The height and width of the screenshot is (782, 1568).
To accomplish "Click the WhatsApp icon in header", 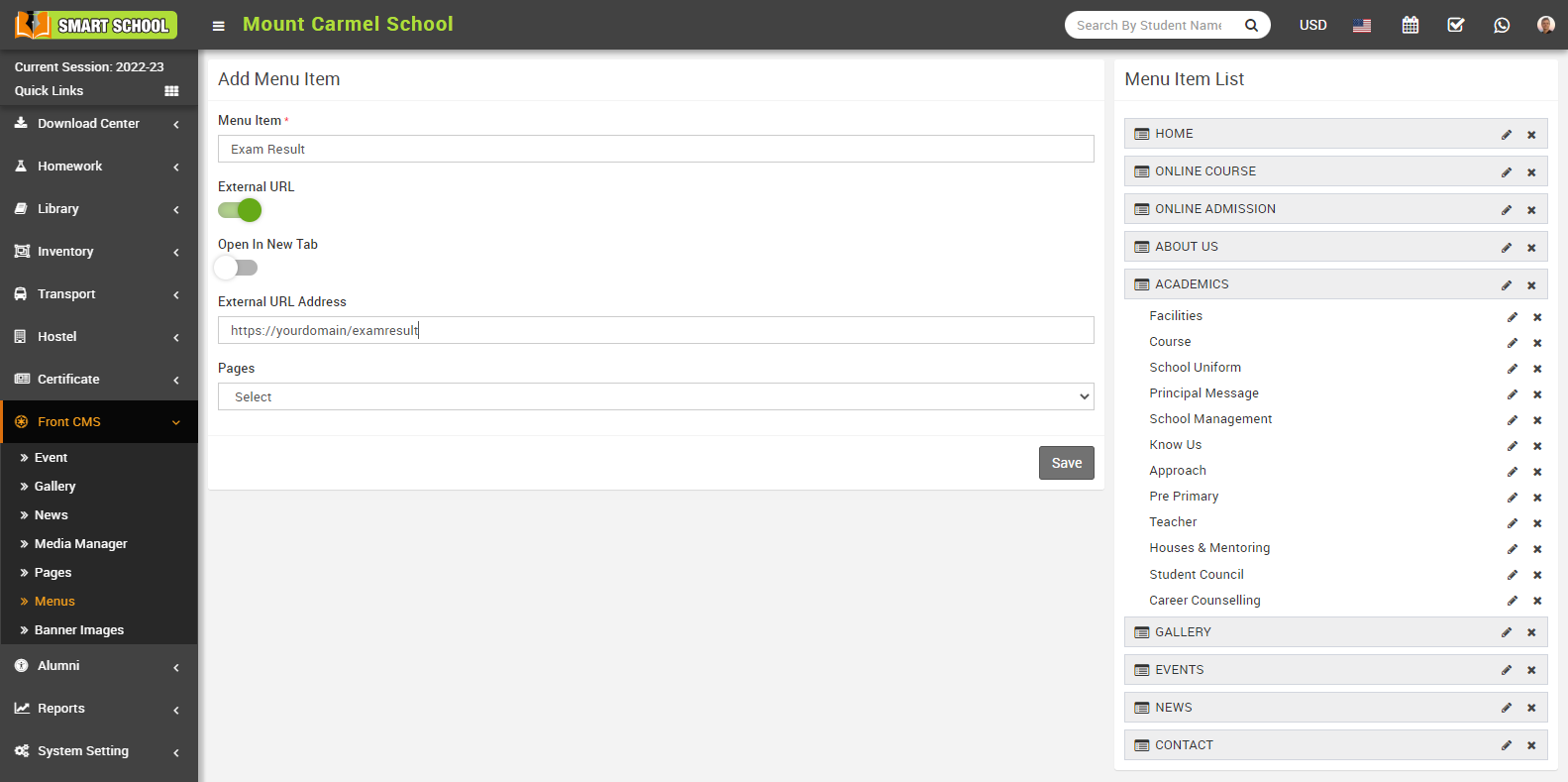I will (x=1502, y=25).
